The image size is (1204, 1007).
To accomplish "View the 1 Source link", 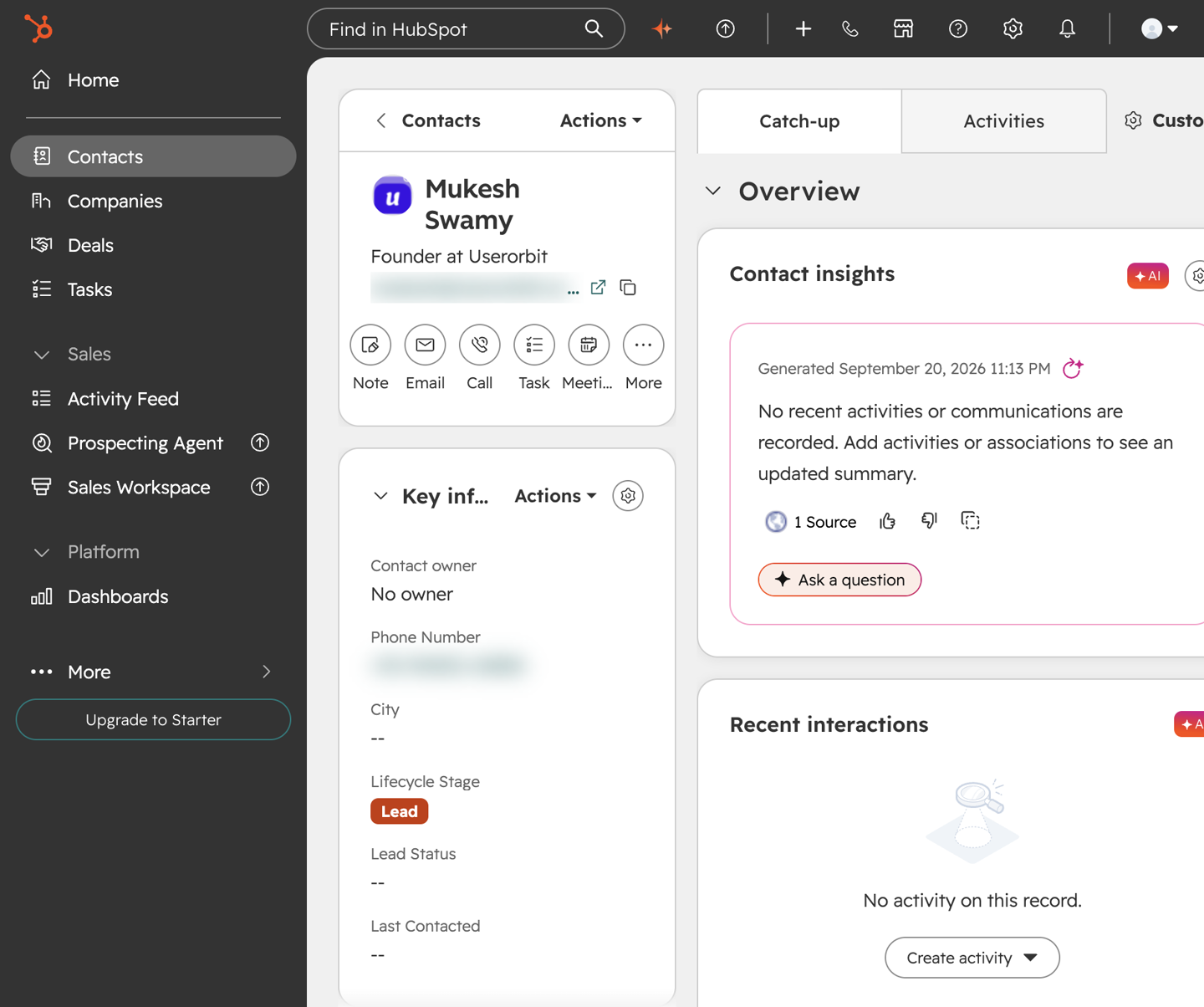I will pos(811,522).
